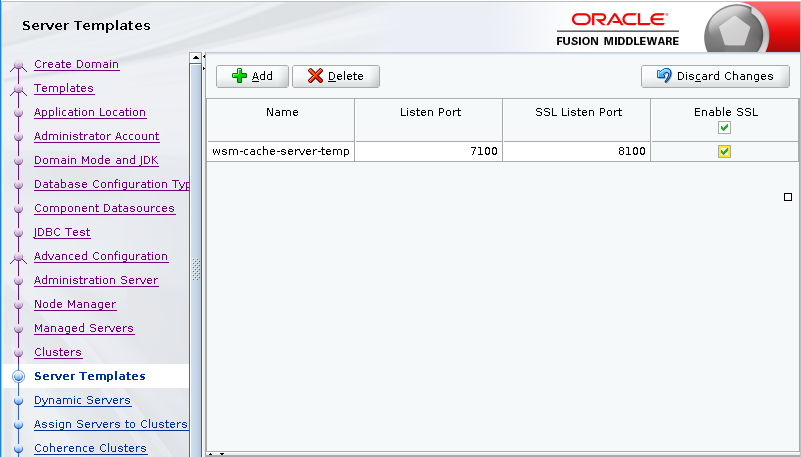This screenshot has width=801, height=457.
Task: Edit the Listen Port value 7100
Action: click(430, 151)
